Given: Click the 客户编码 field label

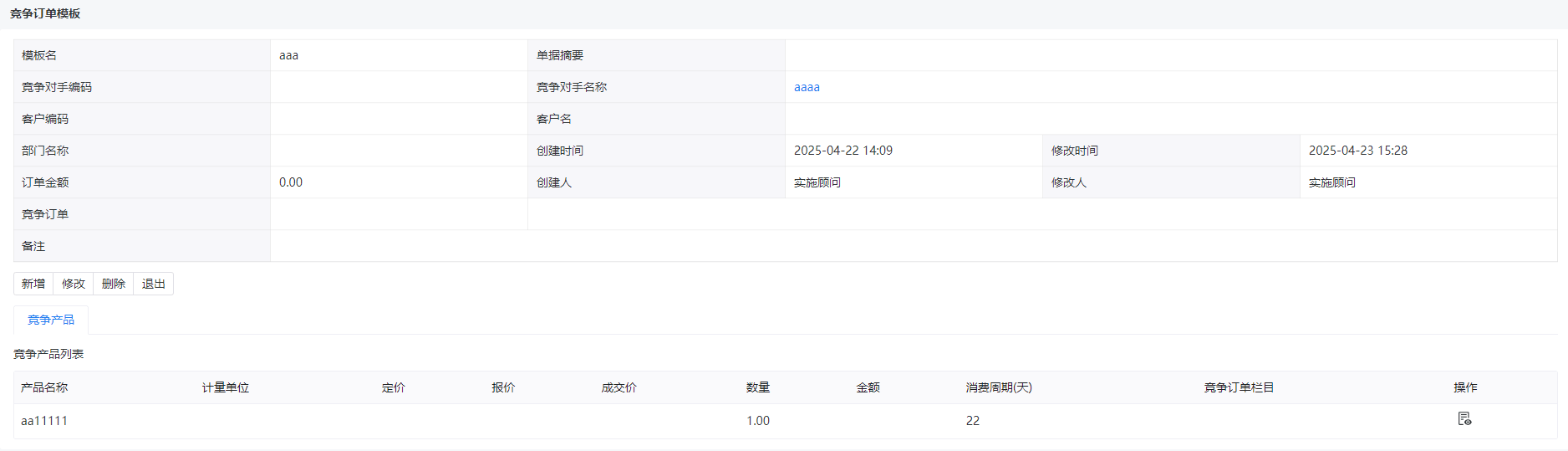Looking at the screenshot, I should [45, 119].
